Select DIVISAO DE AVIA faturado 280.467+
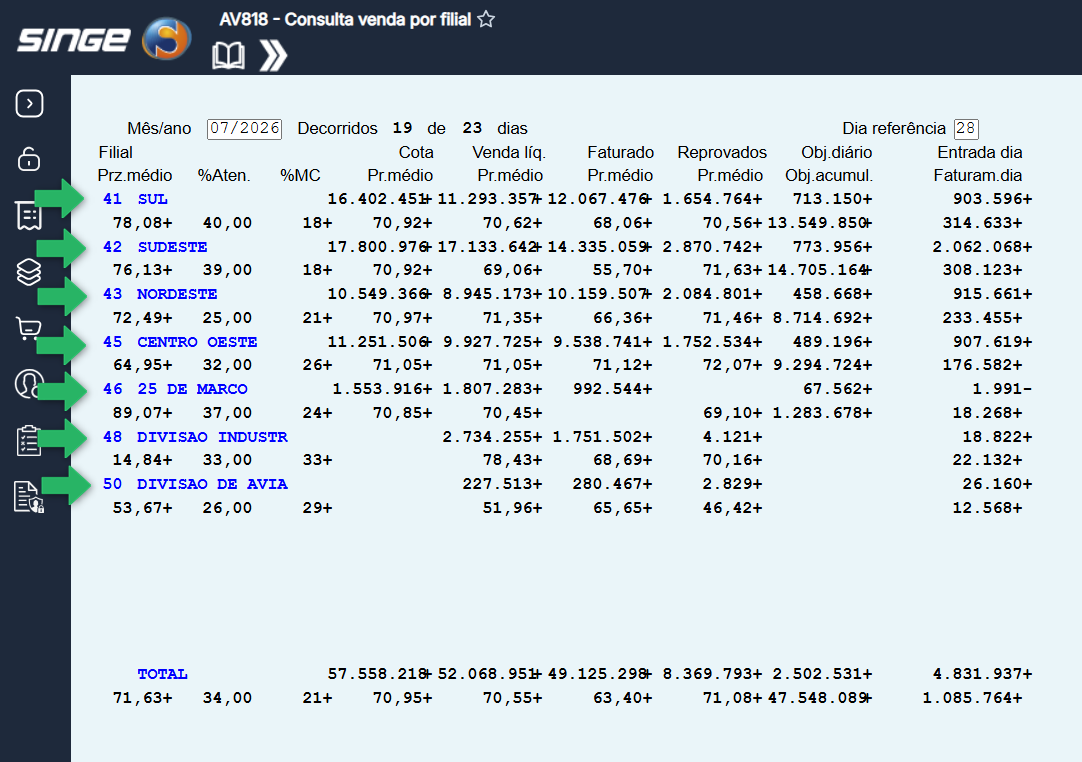The width and height of the screenshot is (1082, 762). click(x=612, y=484)
